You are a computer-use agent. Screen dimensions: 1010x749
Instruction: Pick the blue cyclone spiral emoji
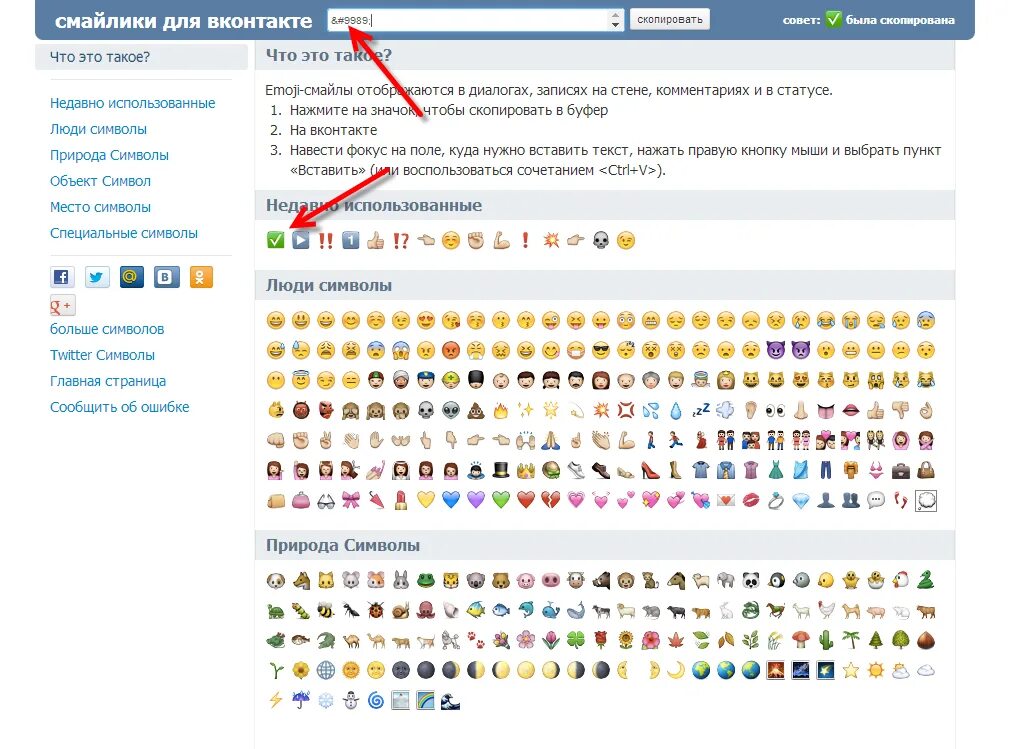click(x=376, y=700)
